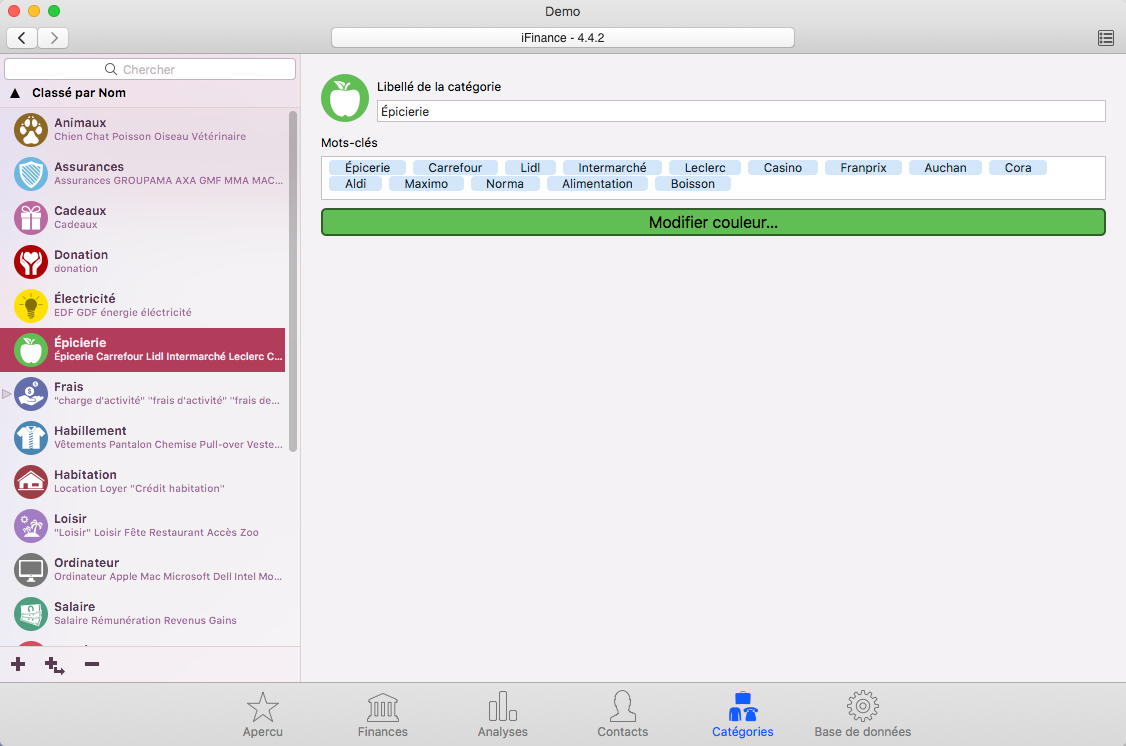This screenshot has height=746, width=1126.
Task: Switch to the Analyses tab
Action: click(503, 715)
